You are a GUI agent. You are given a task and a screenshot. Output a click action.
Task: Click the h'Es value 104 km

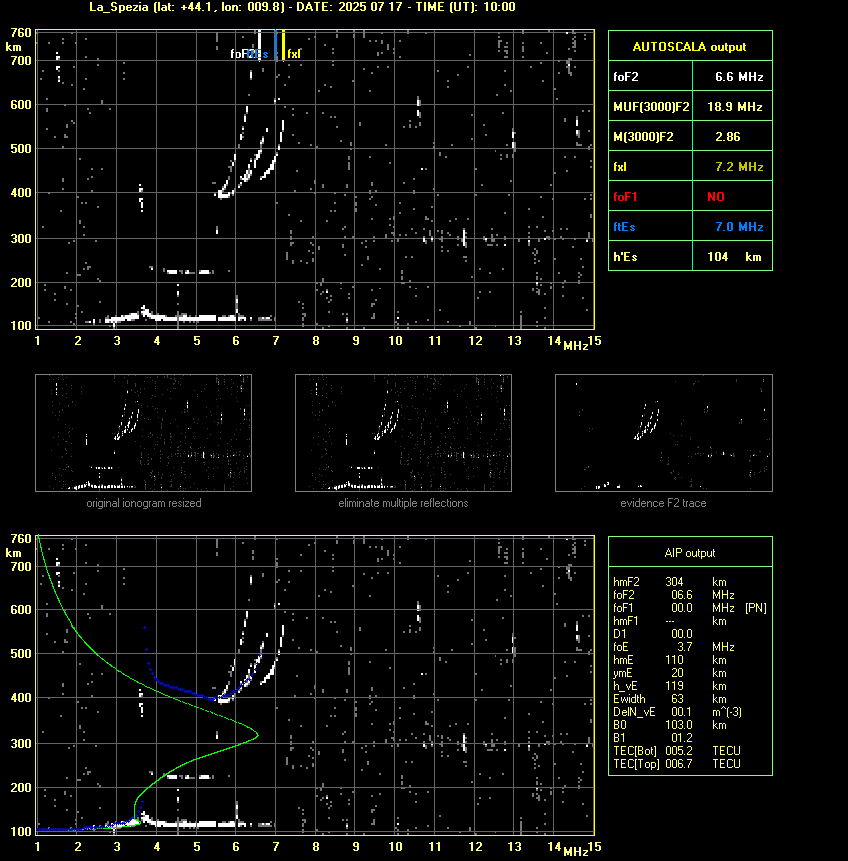(x=734, y=256)
